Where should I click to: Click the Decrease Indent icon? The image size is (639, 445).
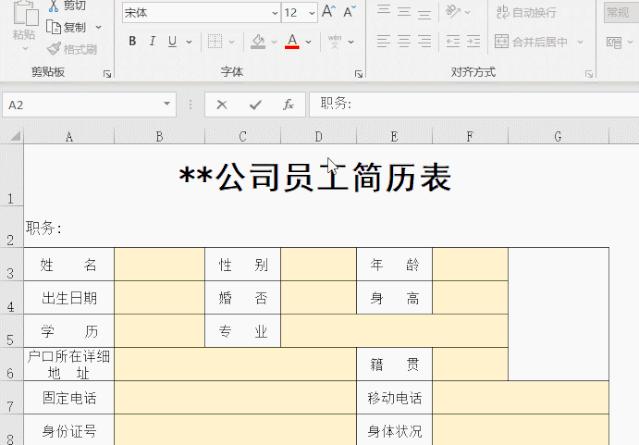pos(453,41)
